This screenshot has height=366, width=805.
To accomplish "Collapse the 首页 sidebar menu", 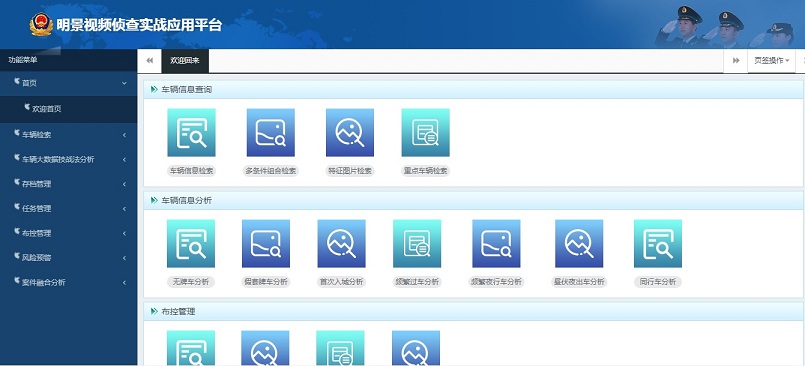I will click(68, 83).
